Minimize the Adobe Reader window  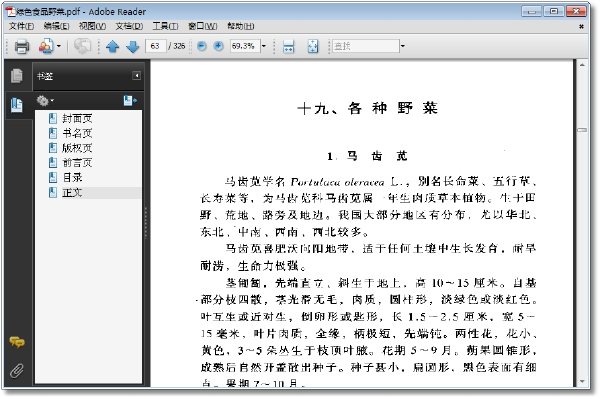532,11
